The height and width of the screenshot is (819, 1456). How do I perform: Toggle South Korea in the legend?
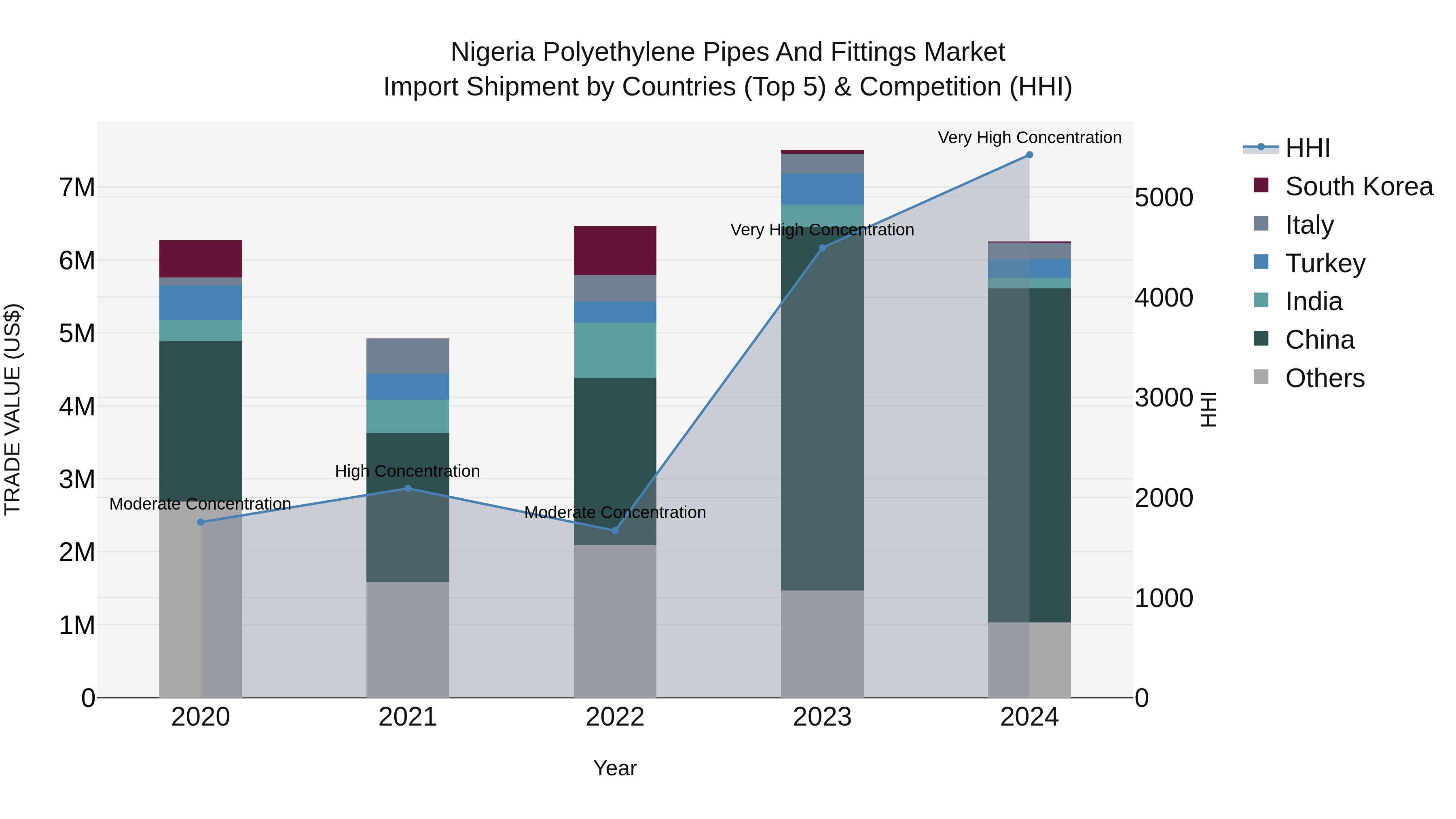(1343, 186)
